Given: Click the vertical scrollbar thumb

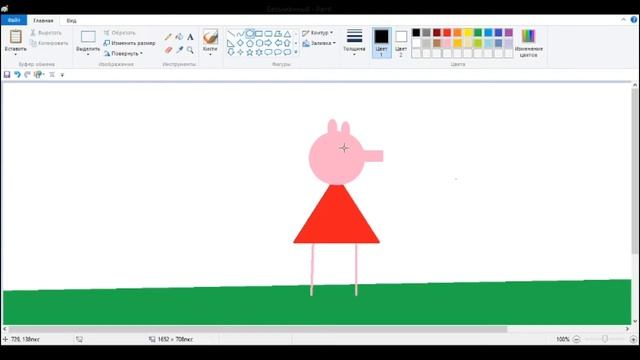Looking at the screenshot, I should pyautogui.click(x=635, y=171).
